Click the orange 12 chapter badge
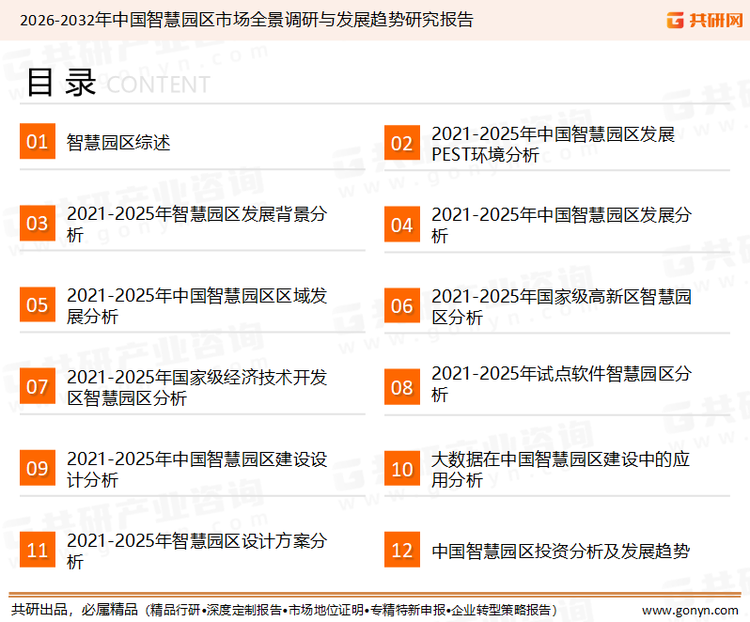This screenshot has height=622, width=750. click(402, 550)
